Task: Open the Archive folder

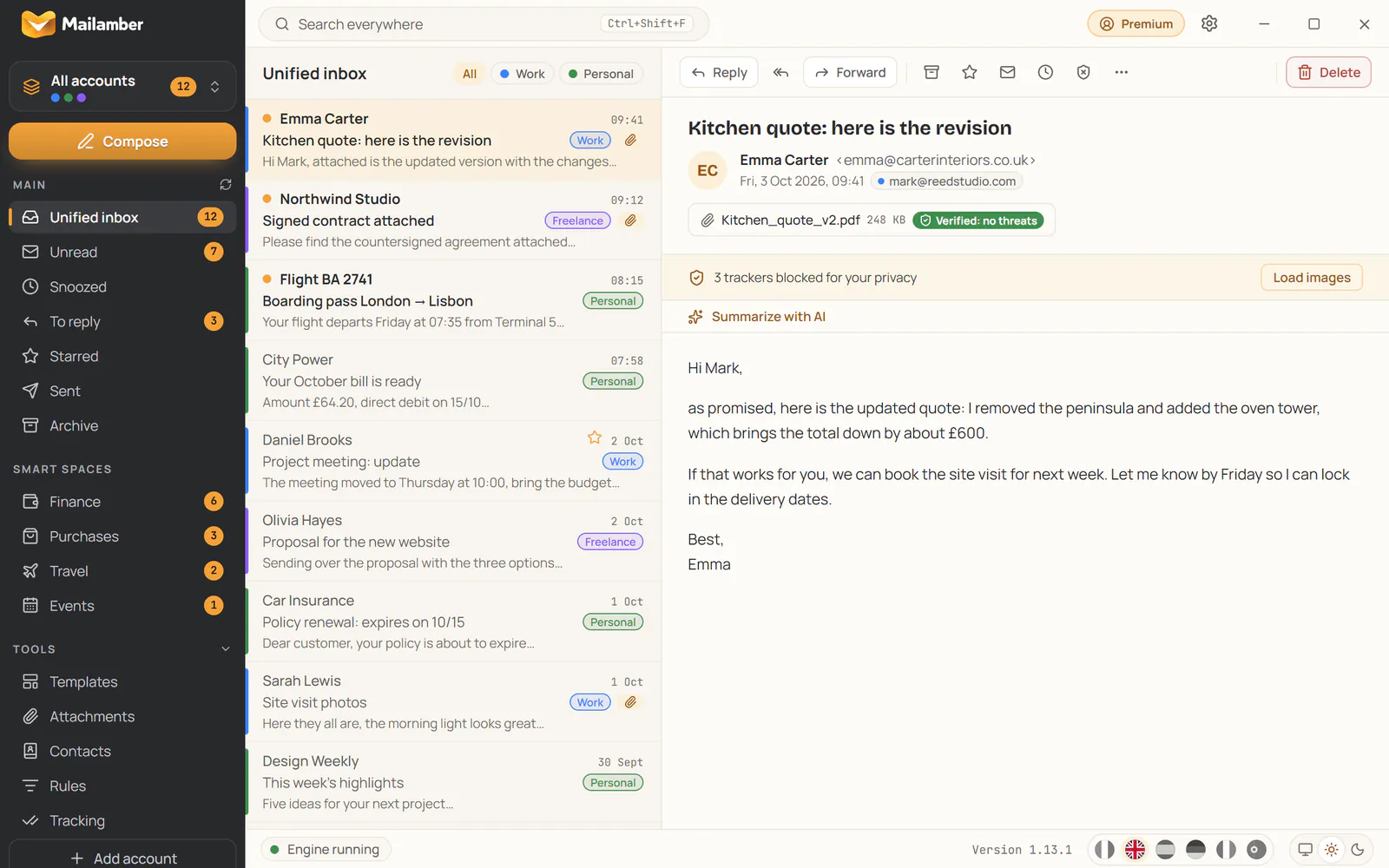Action: click(122, 425)
